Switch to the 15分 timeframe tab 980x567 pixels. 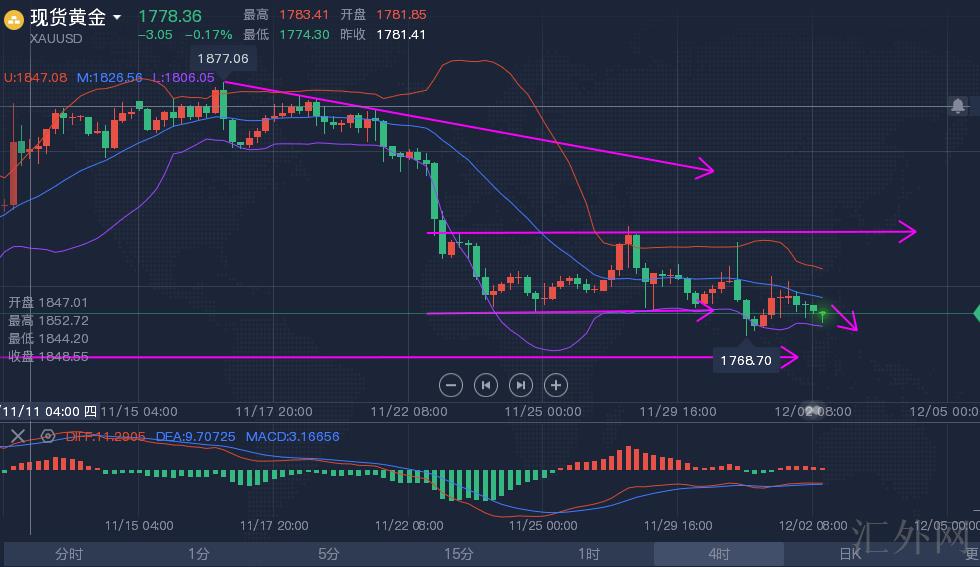pos(459,554)
